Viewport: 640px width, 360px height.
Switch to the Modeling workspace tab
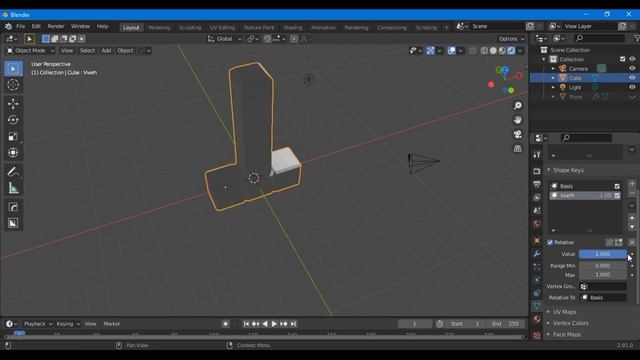pyautogui.click(x=159, y=27)
